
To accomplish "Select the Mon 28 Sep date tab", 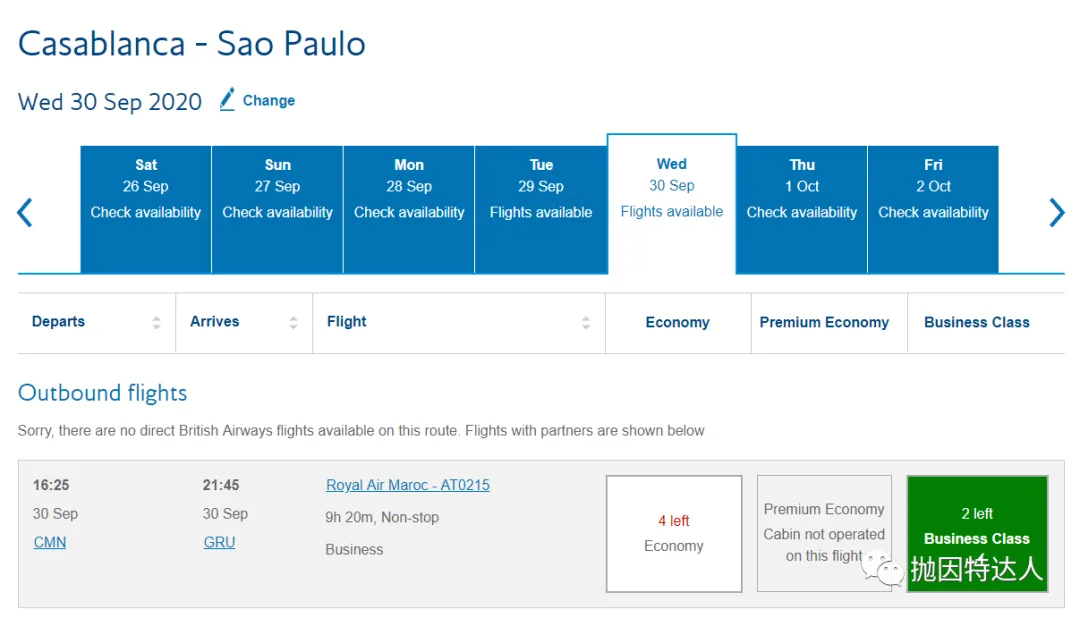I will pos(409,209).
